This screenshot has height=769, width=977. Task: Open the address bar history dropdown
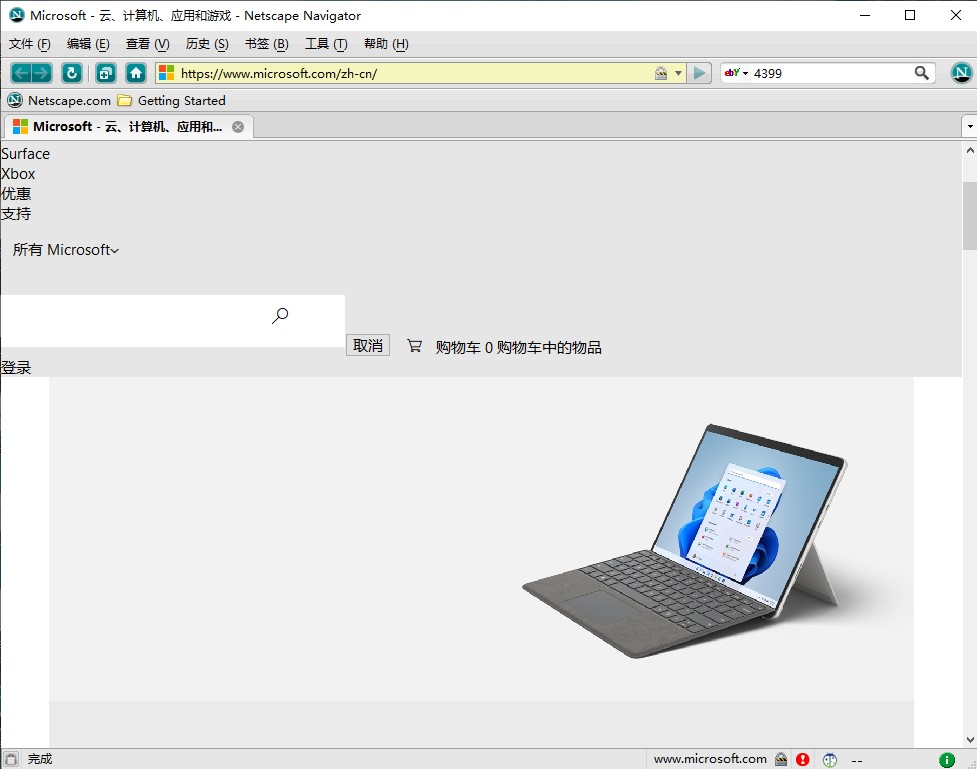(x=679, y=73)
